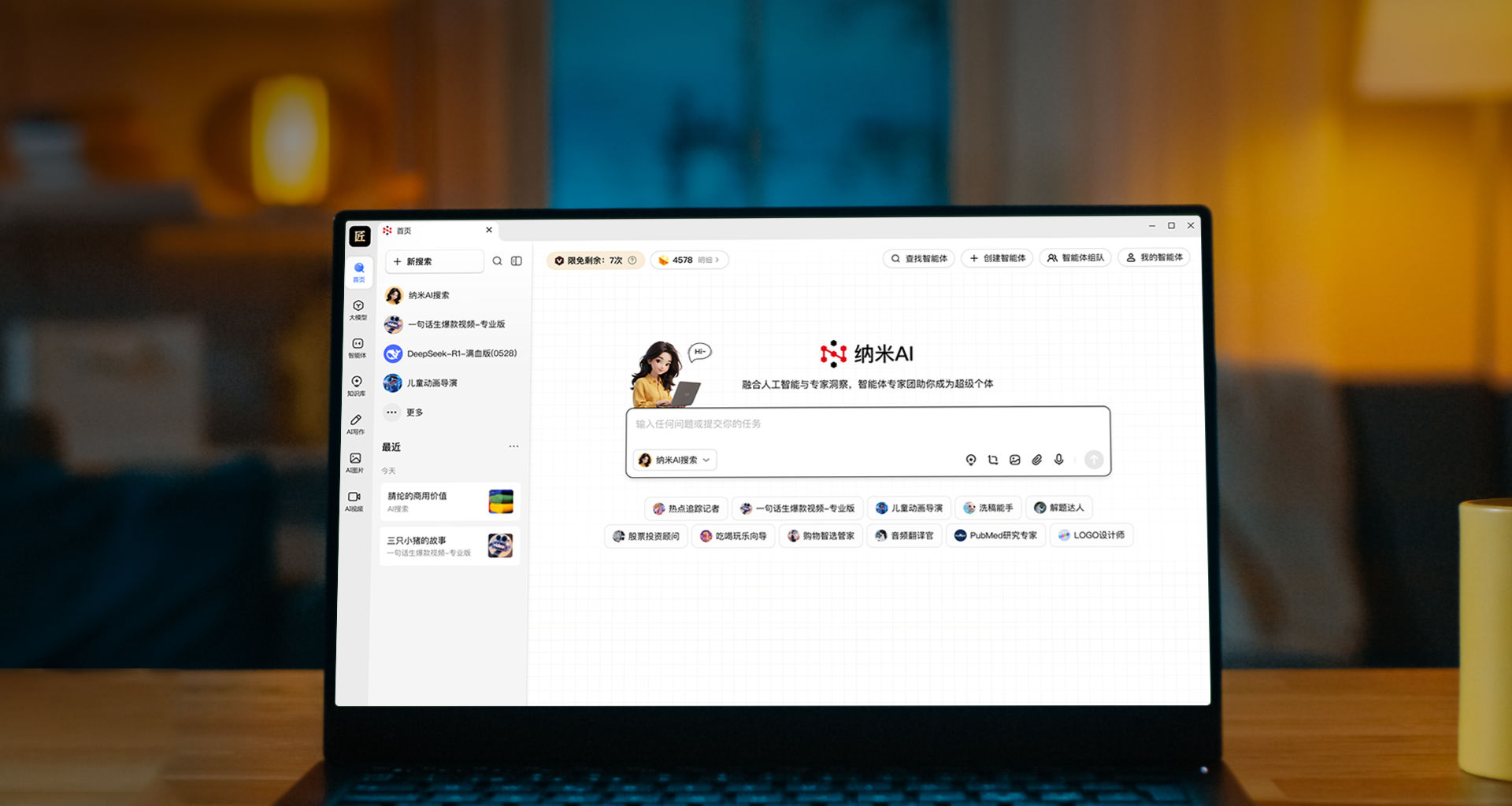The image size is (1512, 806).
Task: Open AI视频 from the left sidebar
Action: pos(354,501)
